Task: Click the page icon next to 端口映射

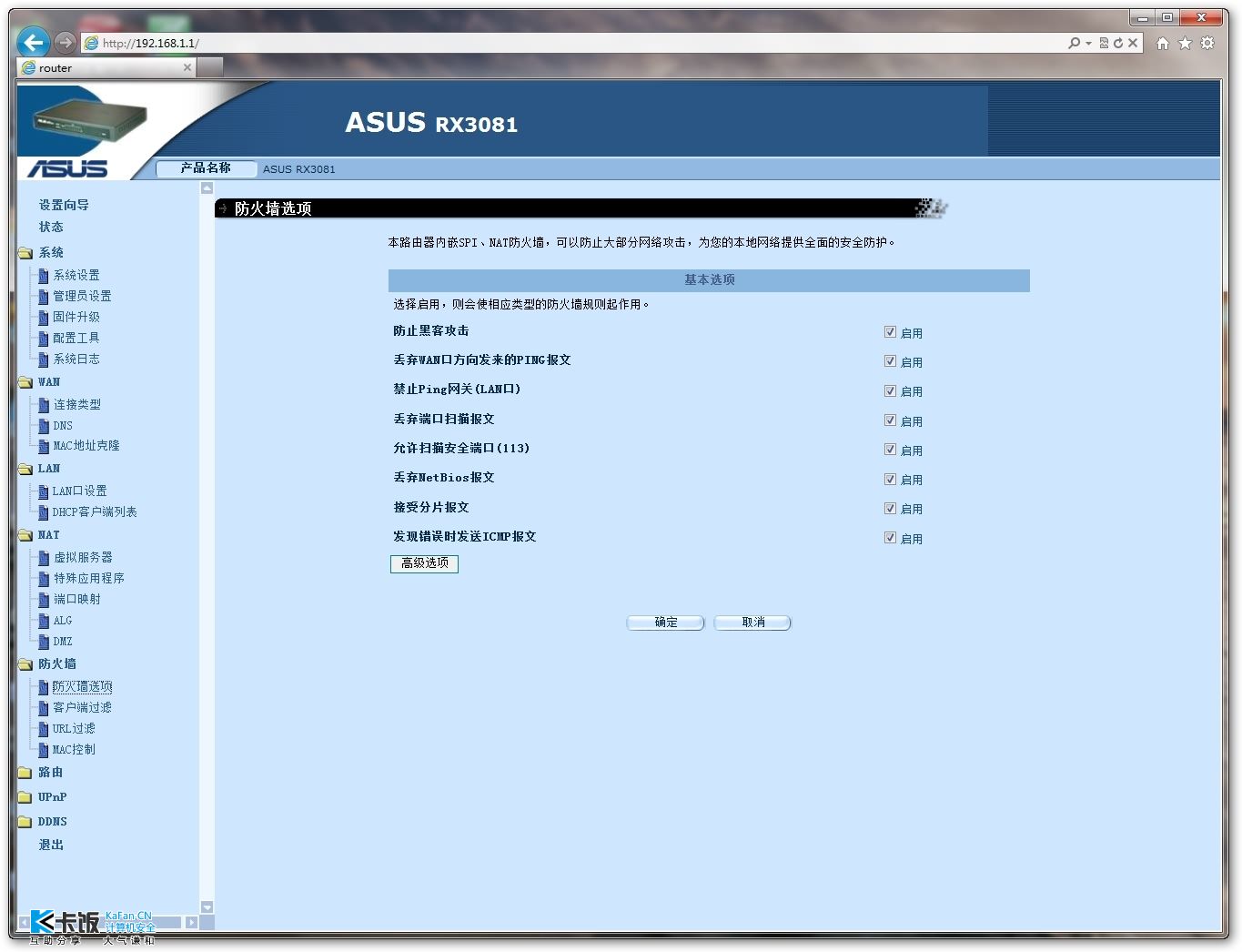Action: [43, 599]
